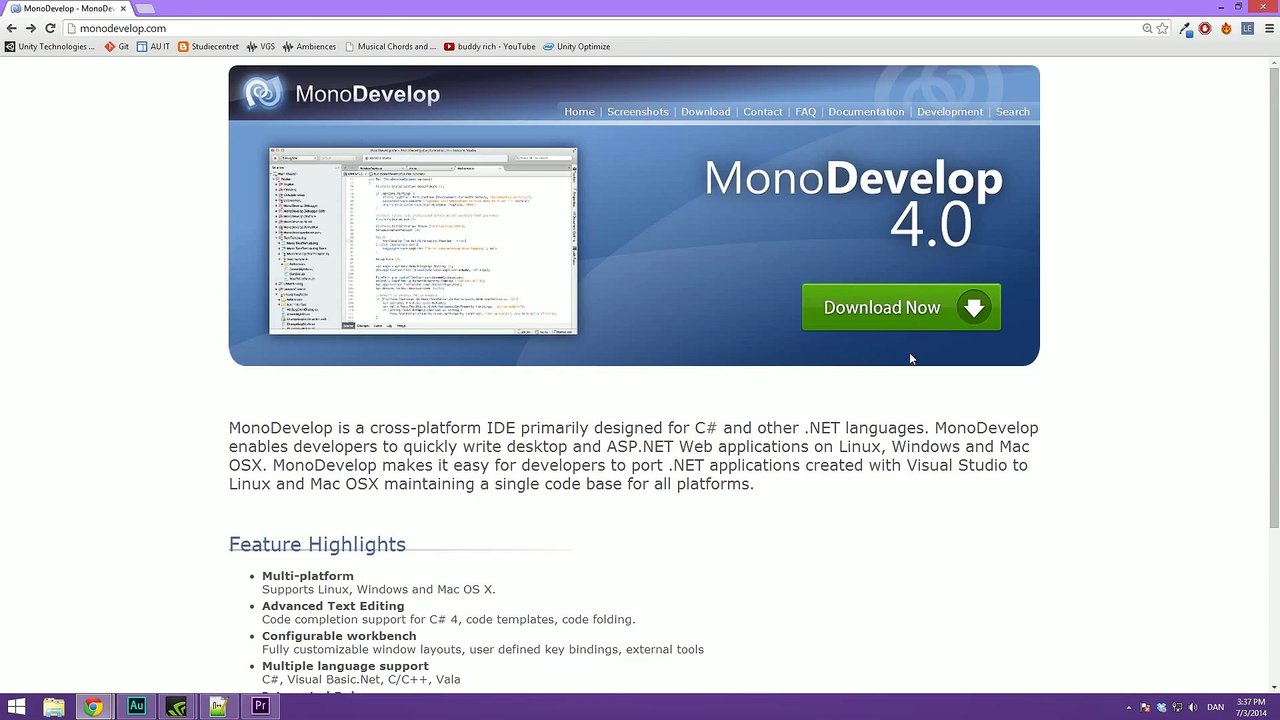Screen dimensions: 1280x720
Task: Open the buddy rich - YouTube bookmark
Action: 490,47
